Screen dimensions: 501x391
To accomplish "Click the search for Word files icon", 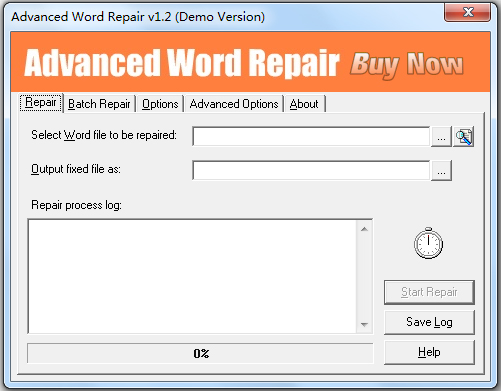I will (464, 136).
